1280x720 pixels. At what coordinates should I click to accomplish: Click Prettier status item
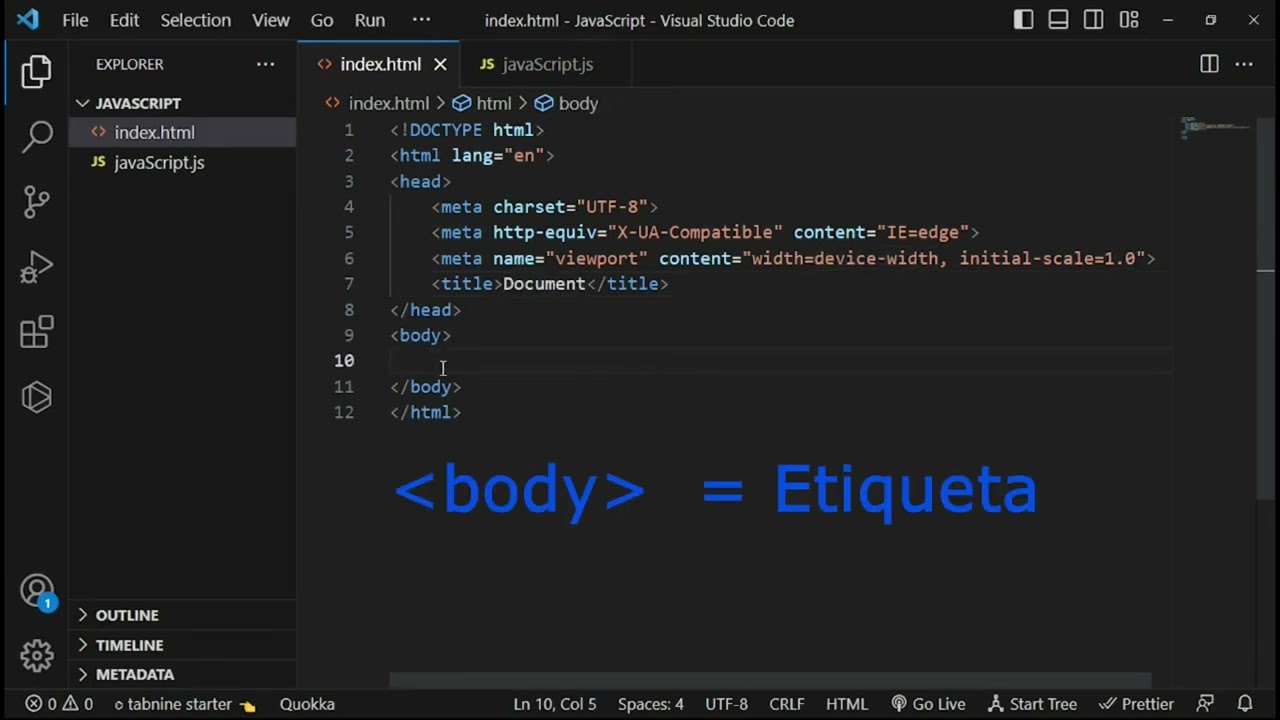[x=1136, y=704]
